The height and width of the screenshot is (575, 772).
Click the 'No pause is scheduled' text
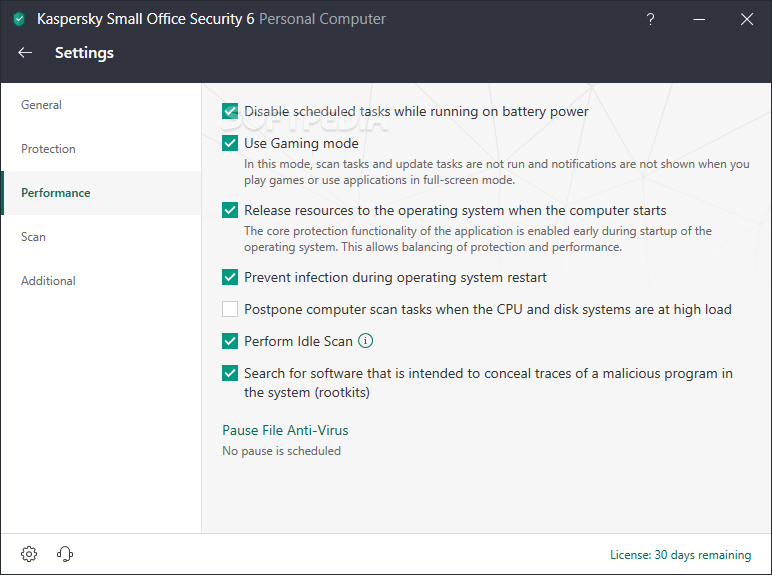[x=282, y=451]
